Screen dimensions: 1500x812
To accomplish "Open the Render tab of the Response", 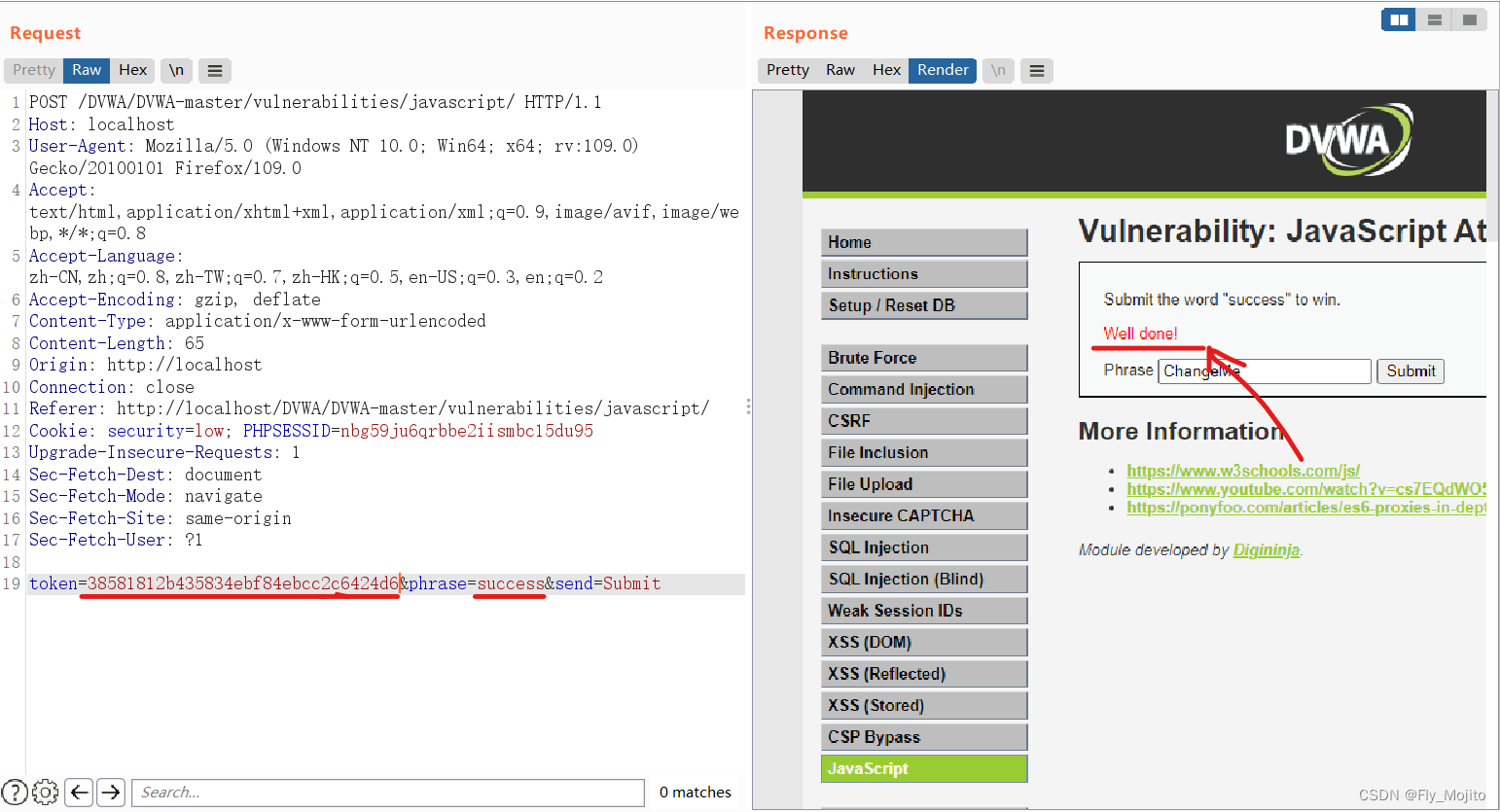I will pos(941,70).
